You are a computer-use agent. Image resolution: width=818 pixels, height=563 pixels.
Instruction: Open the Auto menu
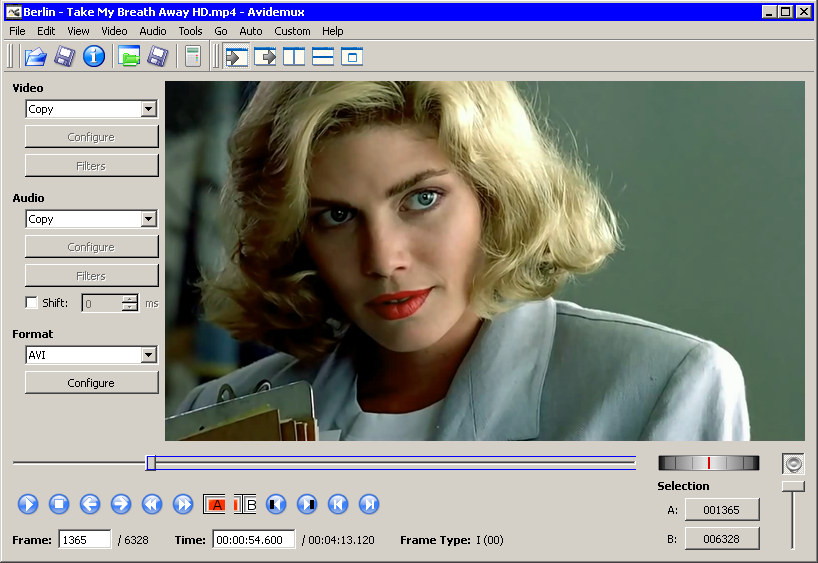[x=251, y=31]
